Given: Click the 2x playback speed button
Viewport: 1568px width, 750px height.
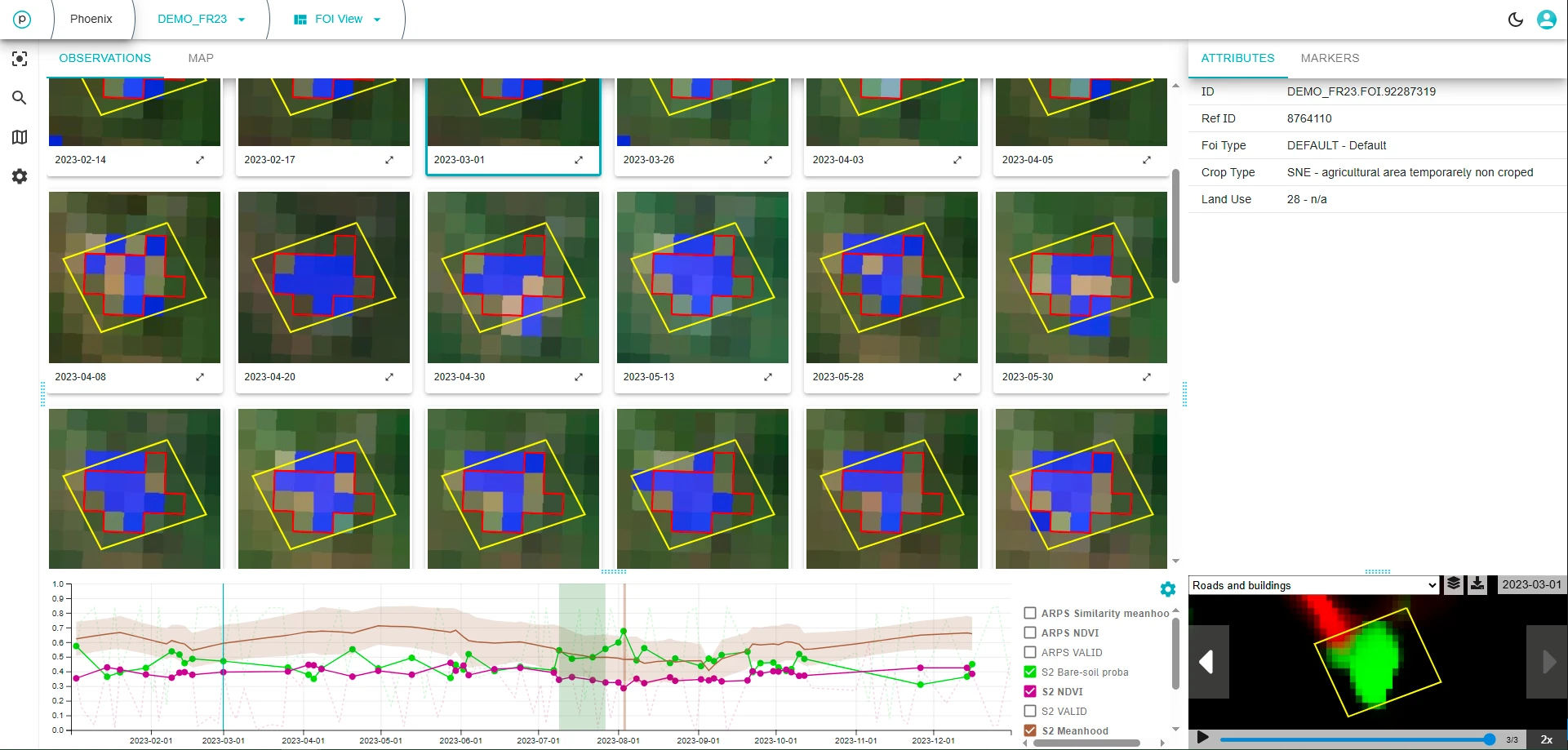Looking at the screenshot, I should pos(1546,739).
